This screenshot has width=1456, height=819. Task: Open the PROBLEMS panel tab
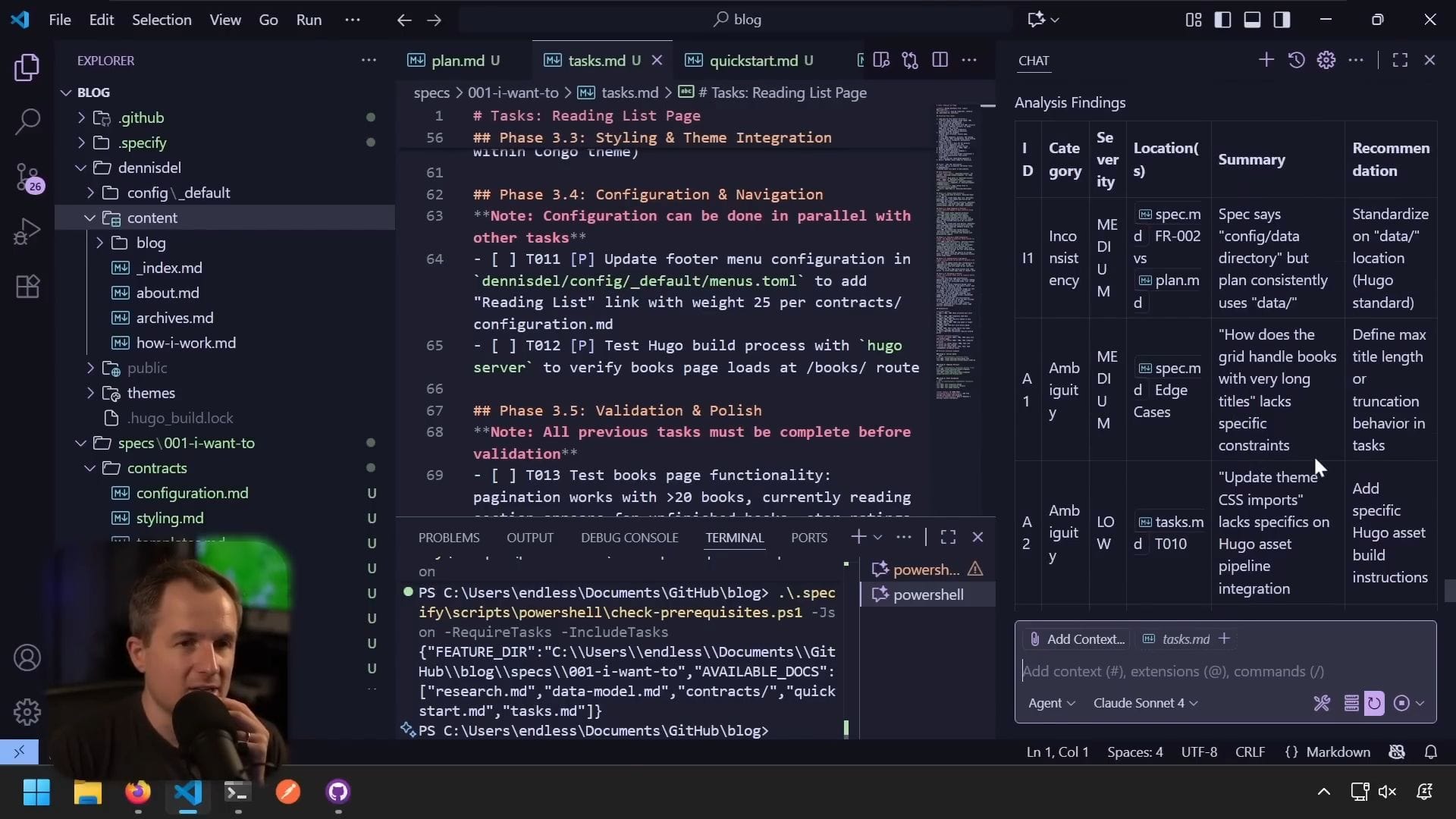tap(448, 538)
